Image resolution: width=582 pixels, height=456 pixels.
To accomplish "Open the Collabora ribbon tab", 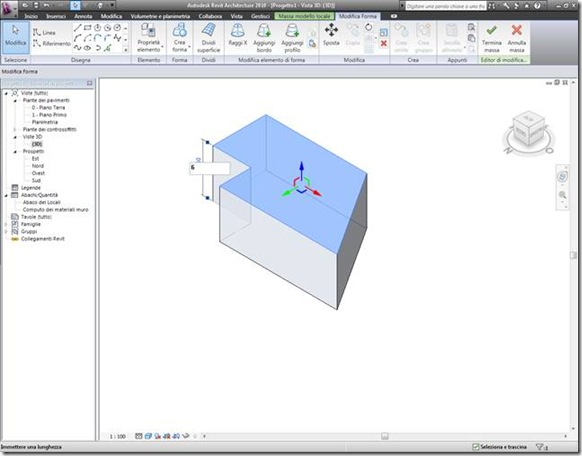I will [210, 16].
